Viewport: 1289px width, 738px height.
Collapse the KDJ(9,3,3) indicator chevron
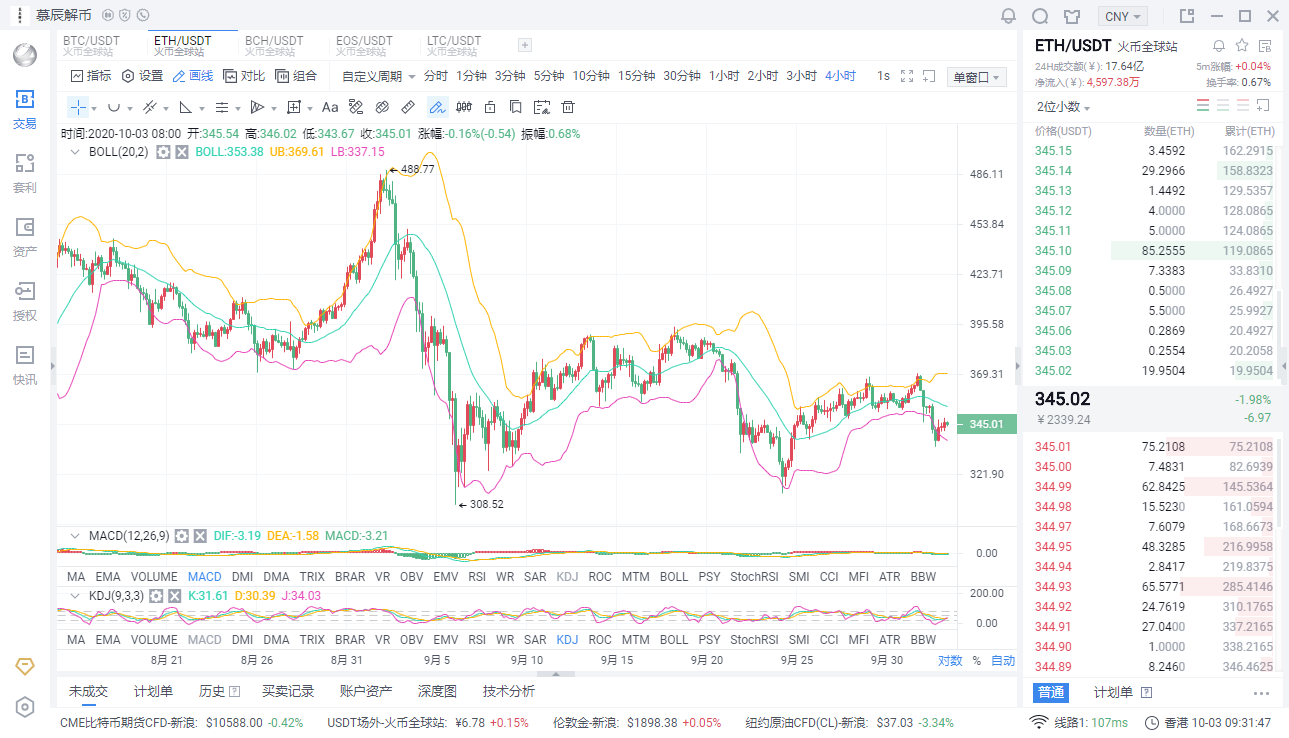click(x=74, y=596)
